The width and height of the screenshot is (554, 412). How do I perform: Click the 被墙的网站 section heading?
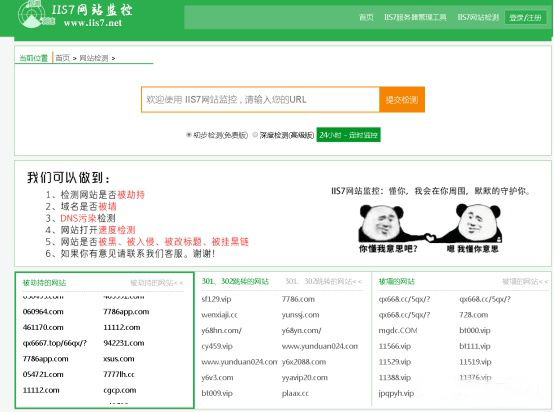pos(396,281)
